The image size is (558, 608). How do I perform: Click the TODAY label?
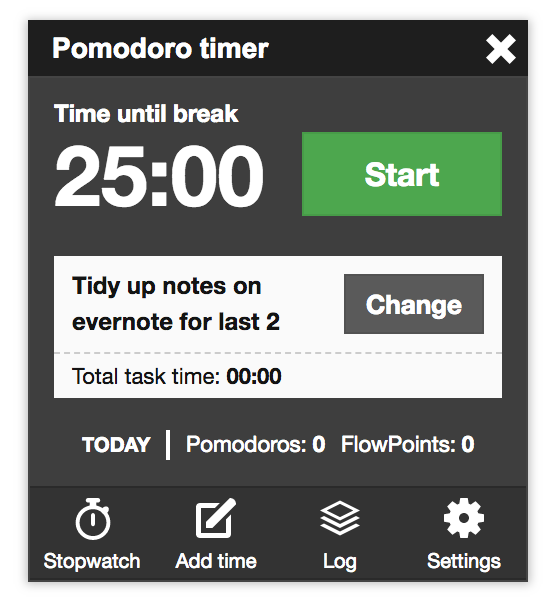(x=116, y=445)
